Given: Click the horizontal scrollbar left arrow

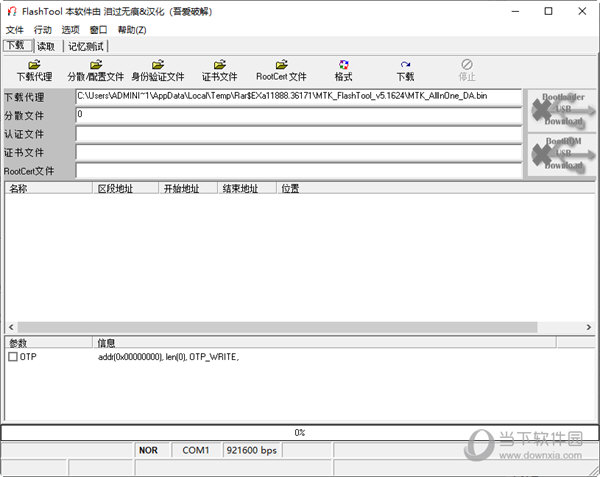Looking at the screenshot, I should click(x=11, y=327).
